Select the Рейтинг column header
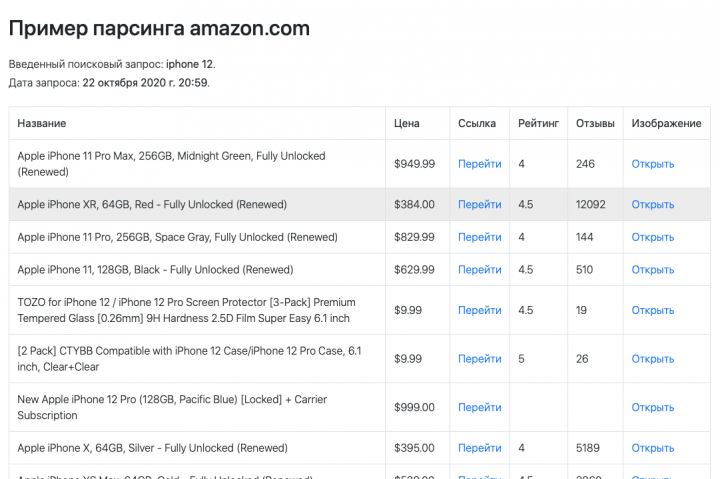Screen dimensions: 720x479 538,123
